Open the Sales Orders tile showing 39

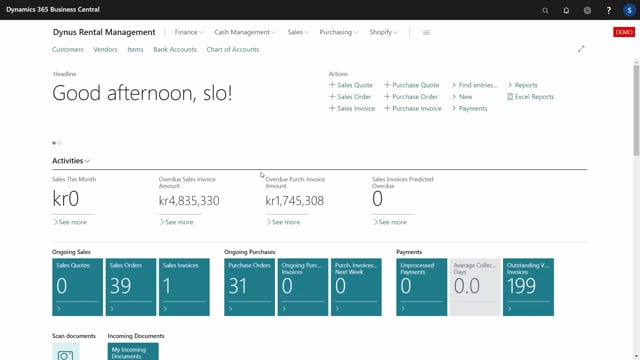pyautogui.click(x=131, y=287)
